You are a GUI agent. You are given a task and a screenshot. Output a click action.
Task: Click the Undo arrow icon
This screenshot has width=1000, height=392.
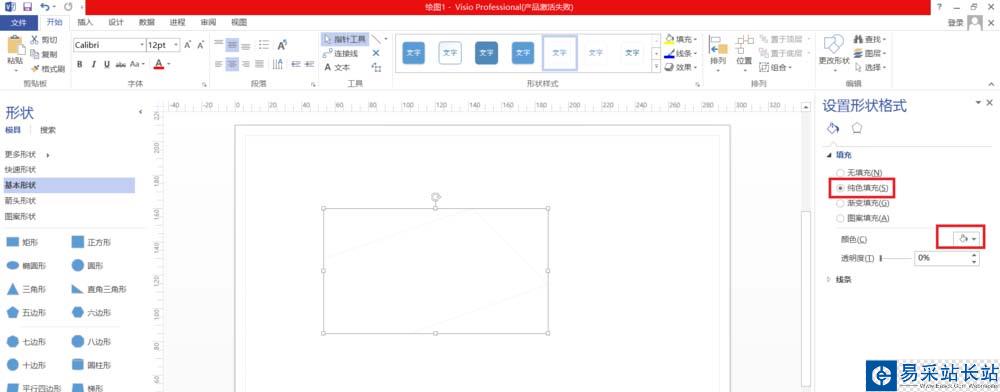pos(45,6)
